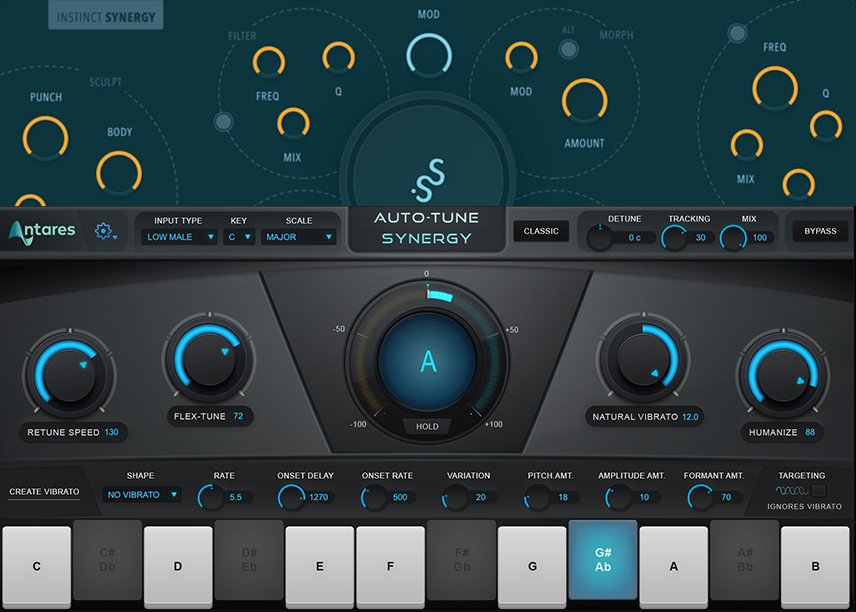
Task: Click the Detune value 0 c
Action: (x=634, y=237)
